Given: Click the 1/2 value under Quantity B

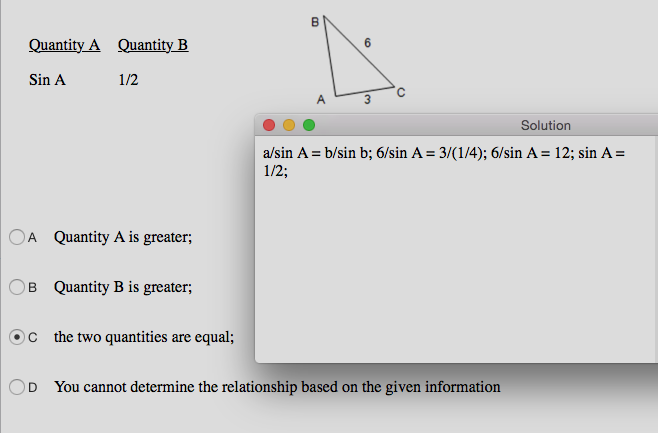Looking at the screenshot, I should tap(128, 79).
